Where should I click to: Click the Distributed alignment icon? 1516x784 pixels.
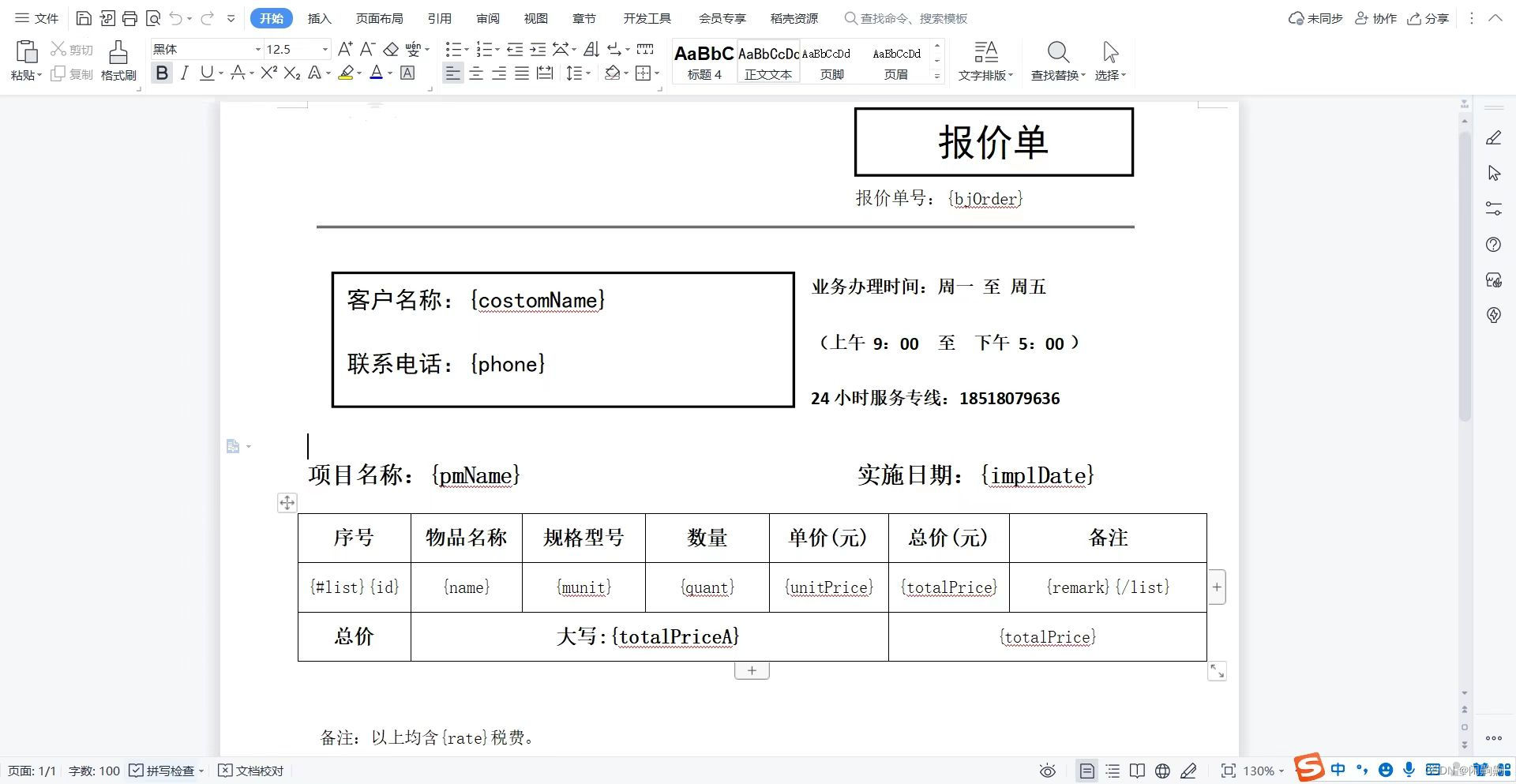[x=545, y=73]
